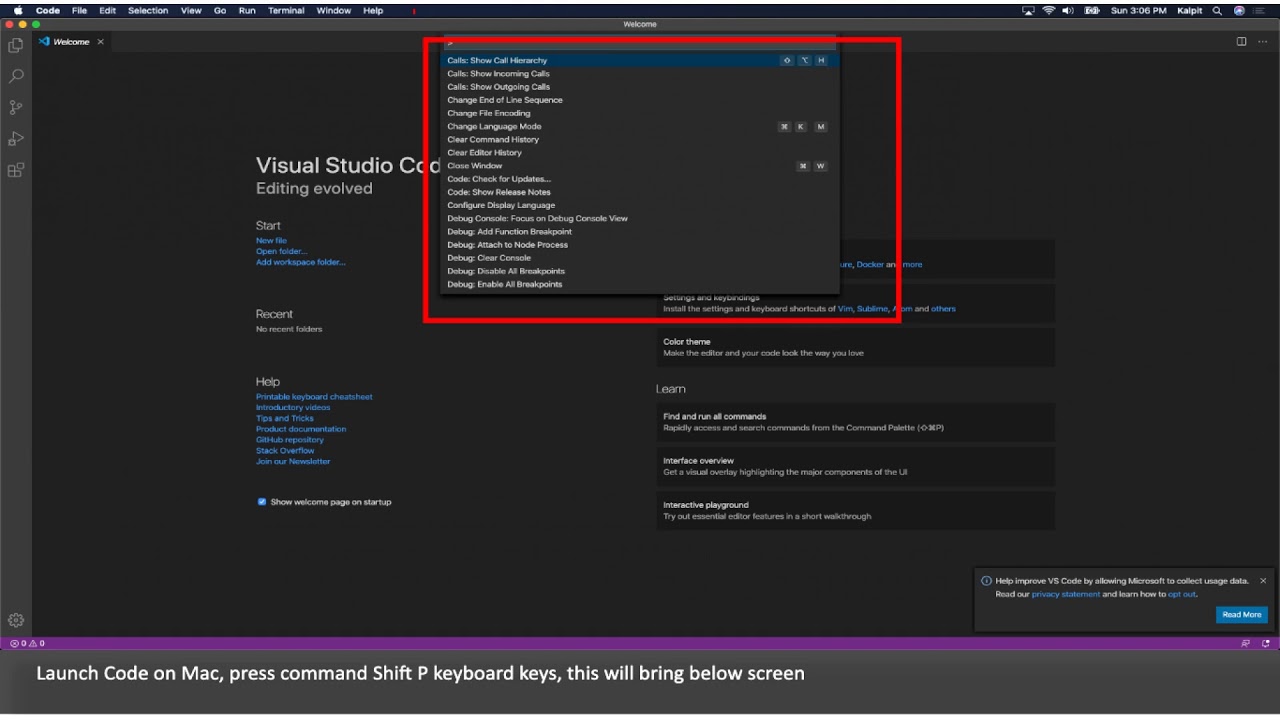Select Change Language Mode command
The image size is (1280, 720).
click(x=639, y=126)
